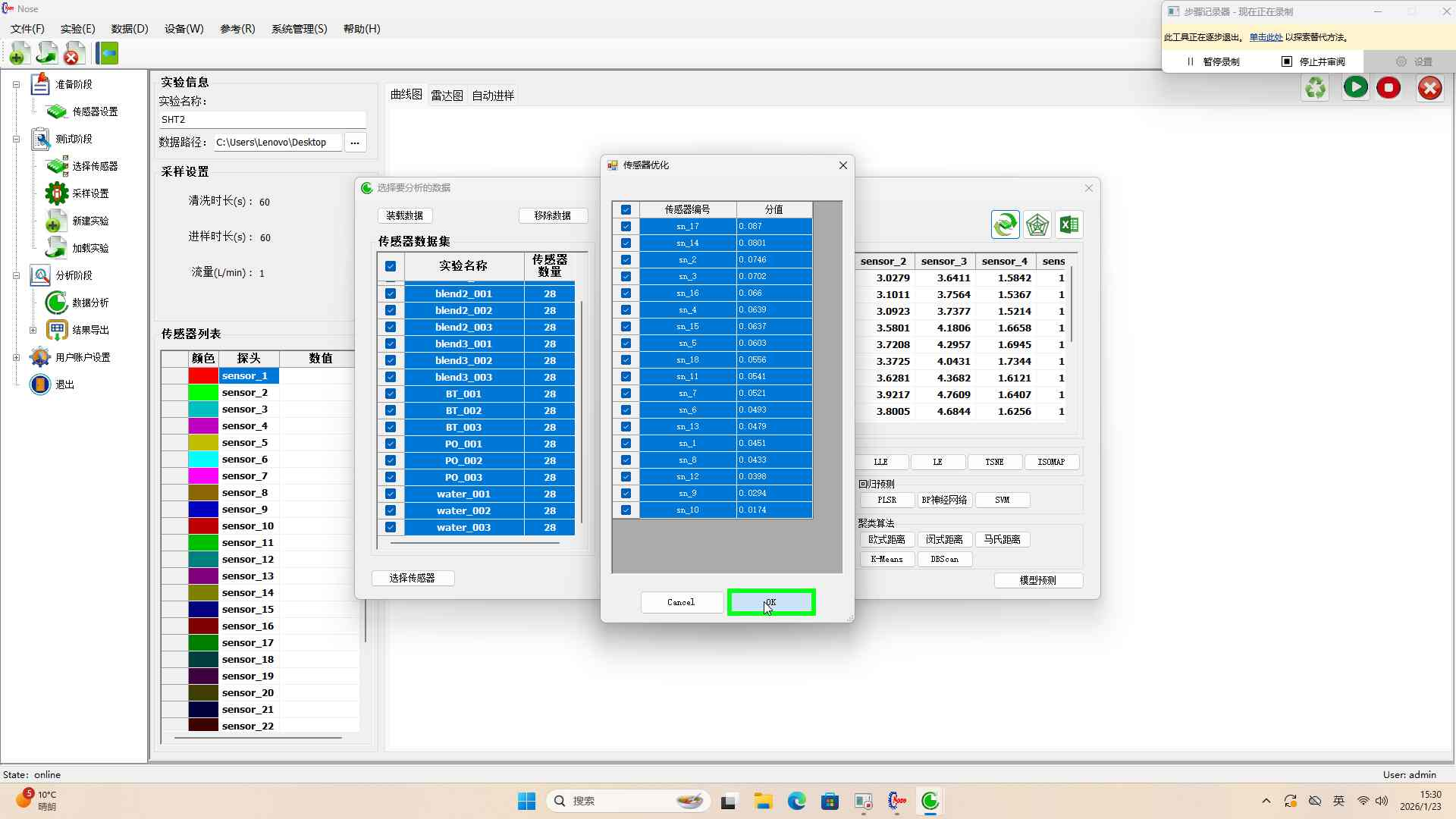The image size is (1456, 819).
Task: Expand the 结果导出 tree node
Action: [33, 331]
